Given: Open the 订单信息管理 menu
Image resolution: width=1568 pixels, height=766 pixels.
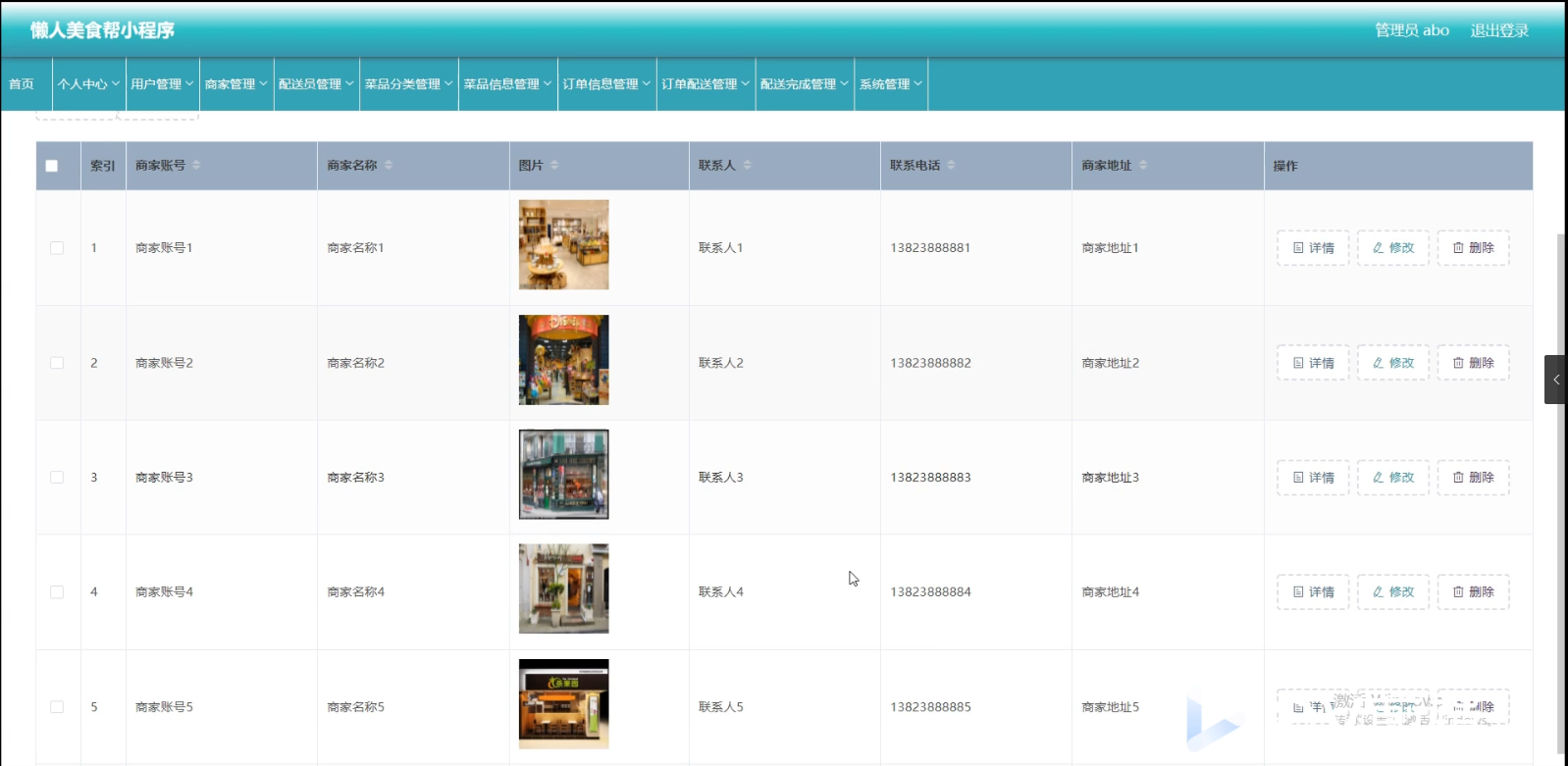Looking at the screenshot, I should point(606,84).
